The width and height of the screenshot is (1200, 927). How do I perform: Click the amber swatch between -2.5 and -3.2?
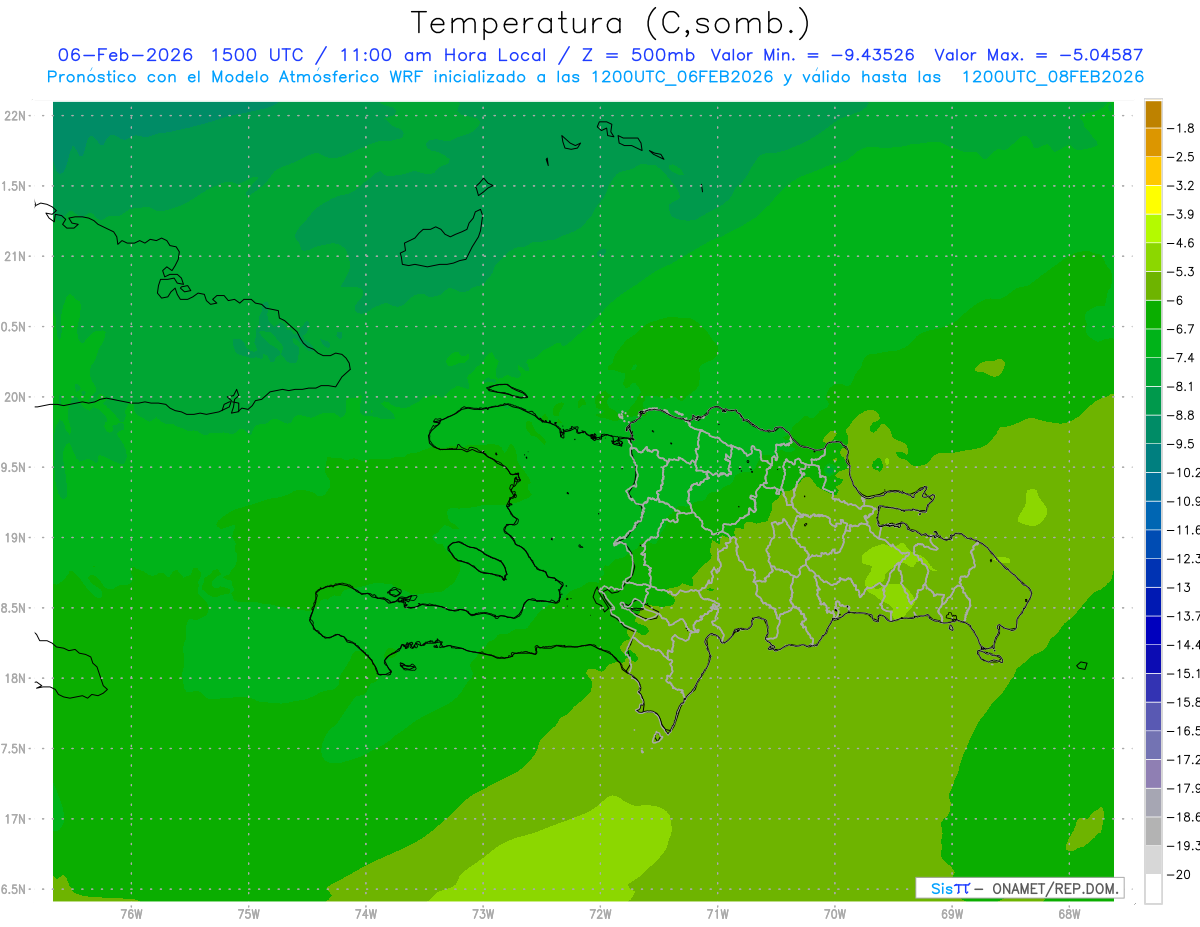pos(1153,171)
